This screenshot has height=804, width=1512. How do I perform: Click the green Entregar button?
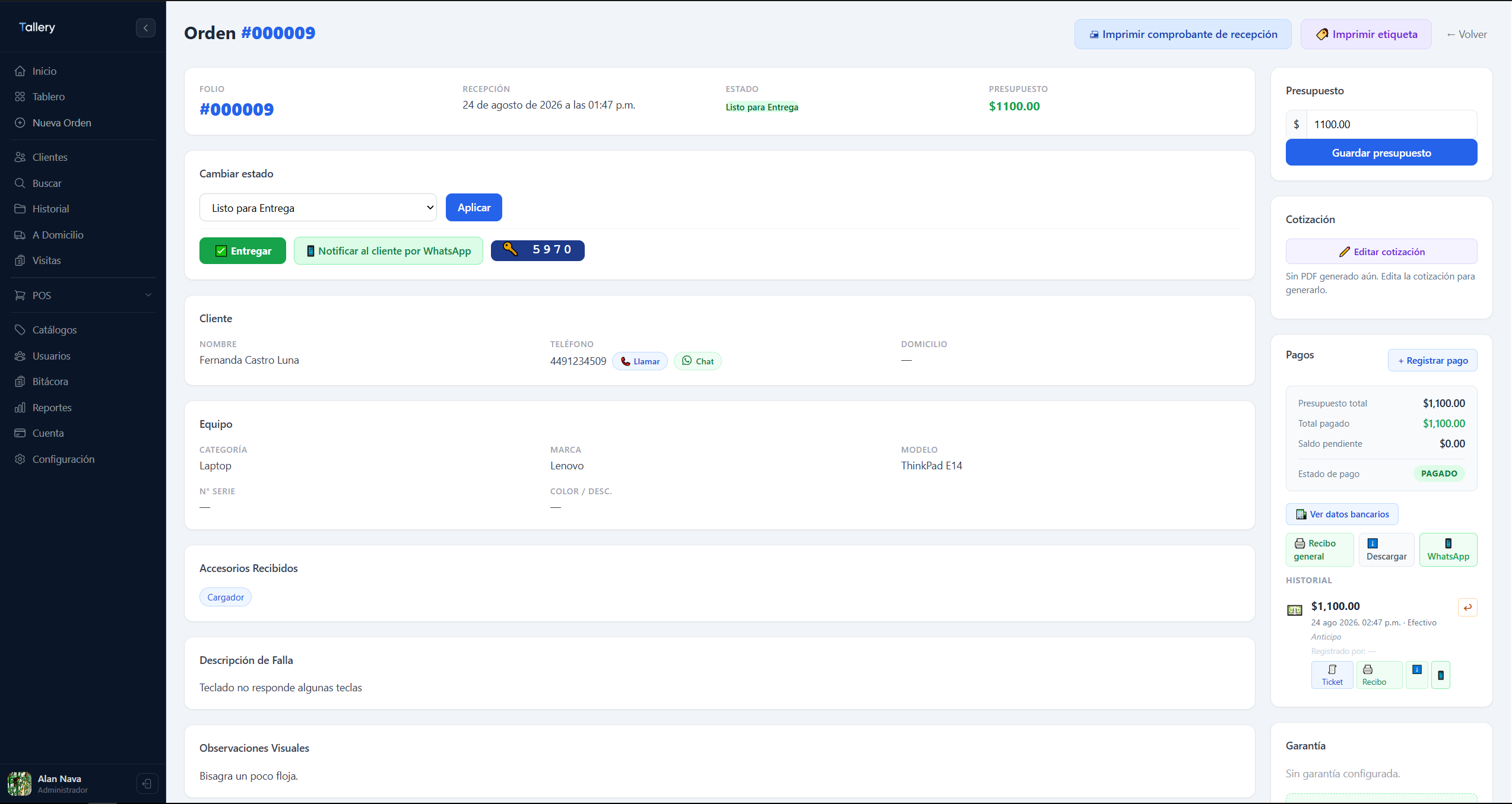click(243, 251)
